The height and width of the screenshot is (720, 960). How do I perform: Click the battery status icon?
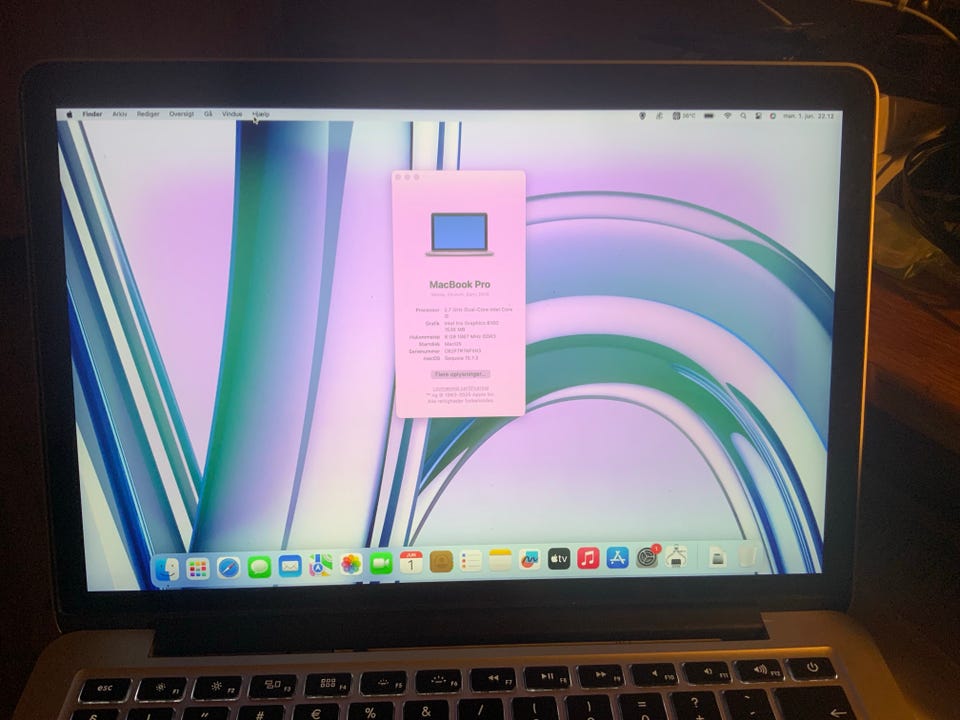(709, 115)
